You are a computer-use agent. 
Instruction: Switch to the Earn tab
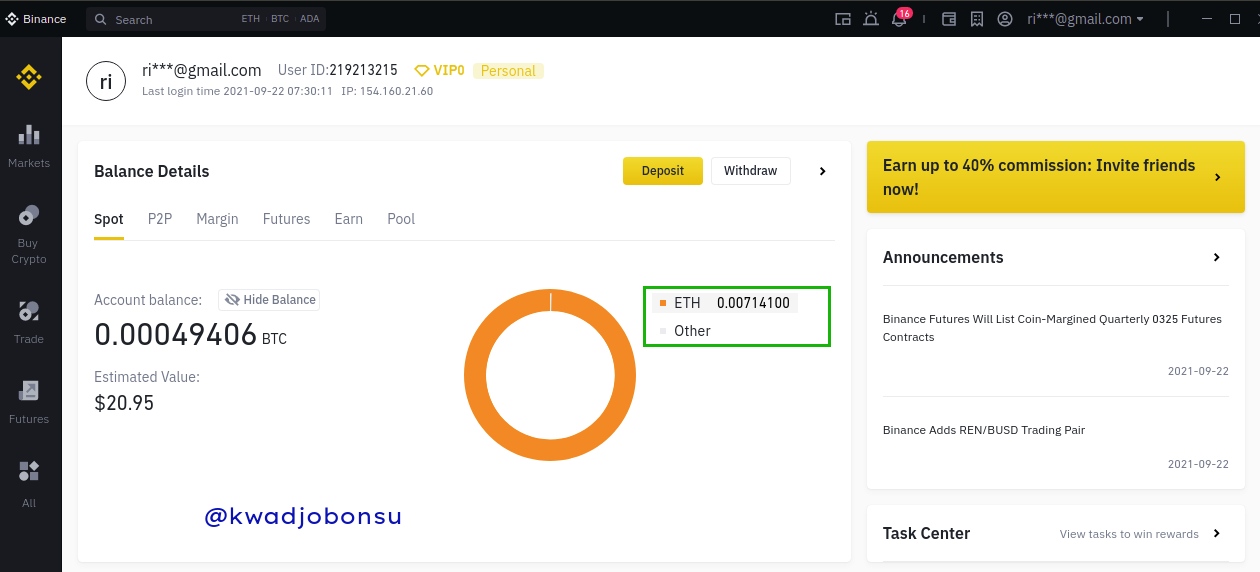[349, 219]
